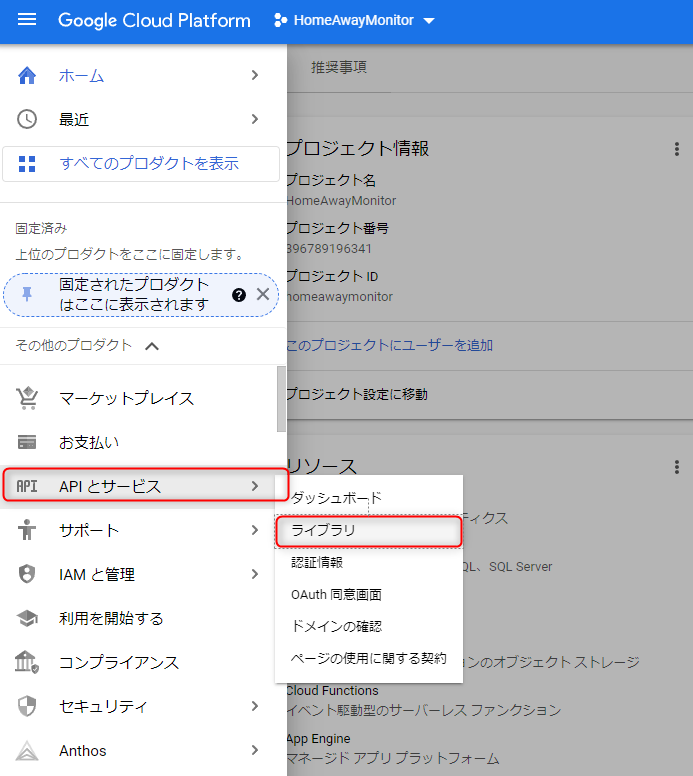The image size is (693, 776).
Task: Expand the 最近 submenu chevron
Action: pyautogui.click(x=254, y=119)
